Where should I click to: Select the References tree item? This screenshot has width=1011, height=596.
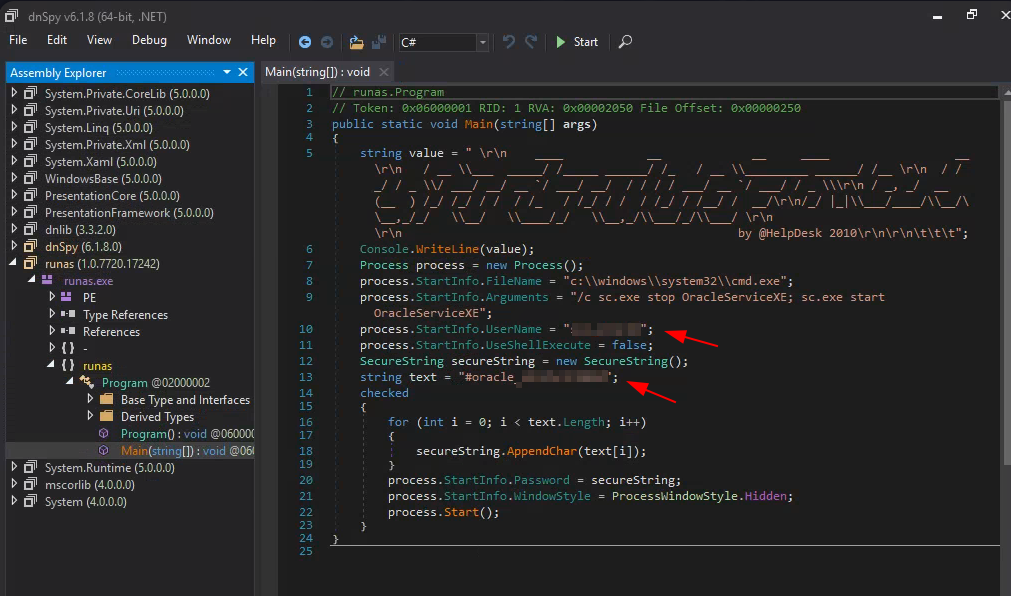111,332
